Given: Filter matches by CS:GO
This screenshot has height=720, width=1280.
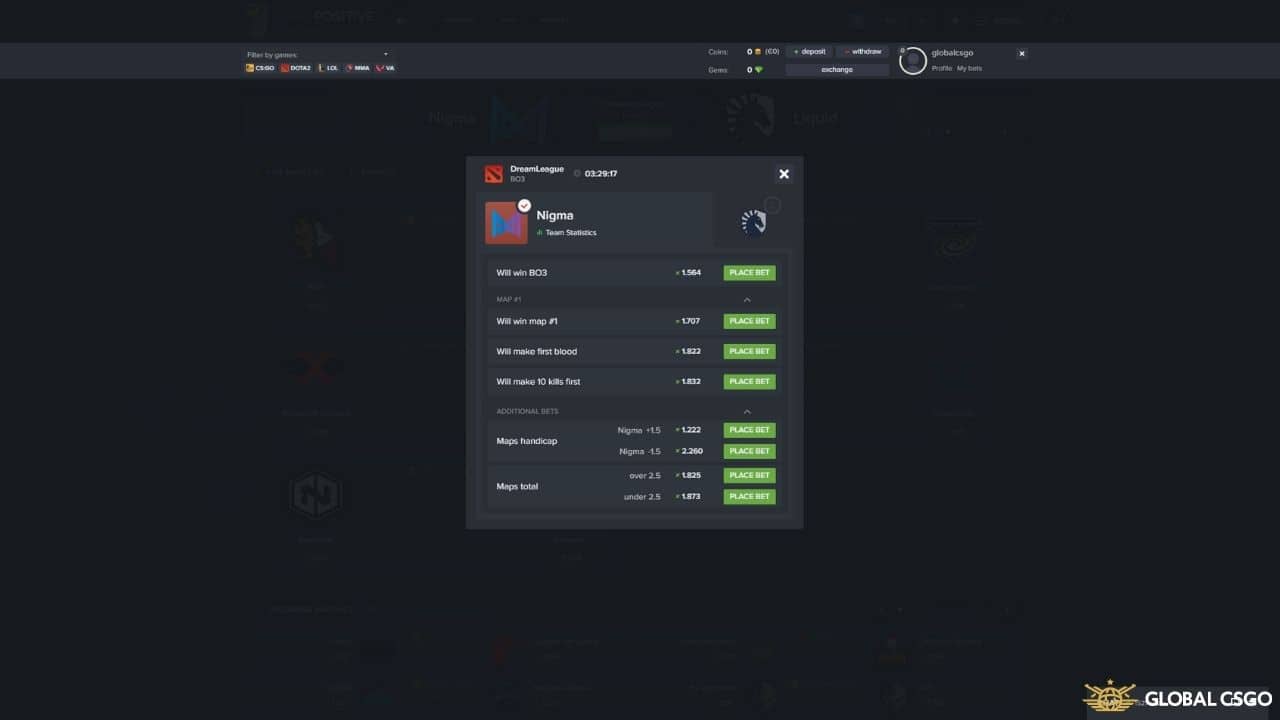Looking at the screenshot, I should [x=260, y=68].
